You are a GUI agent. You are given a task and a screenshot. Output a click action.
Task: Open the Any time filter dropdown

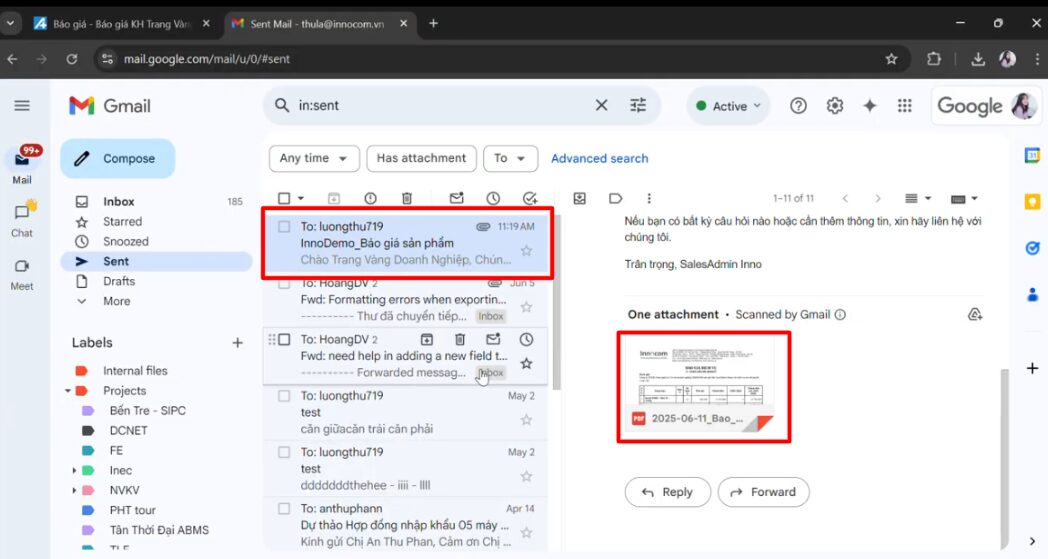314,158
